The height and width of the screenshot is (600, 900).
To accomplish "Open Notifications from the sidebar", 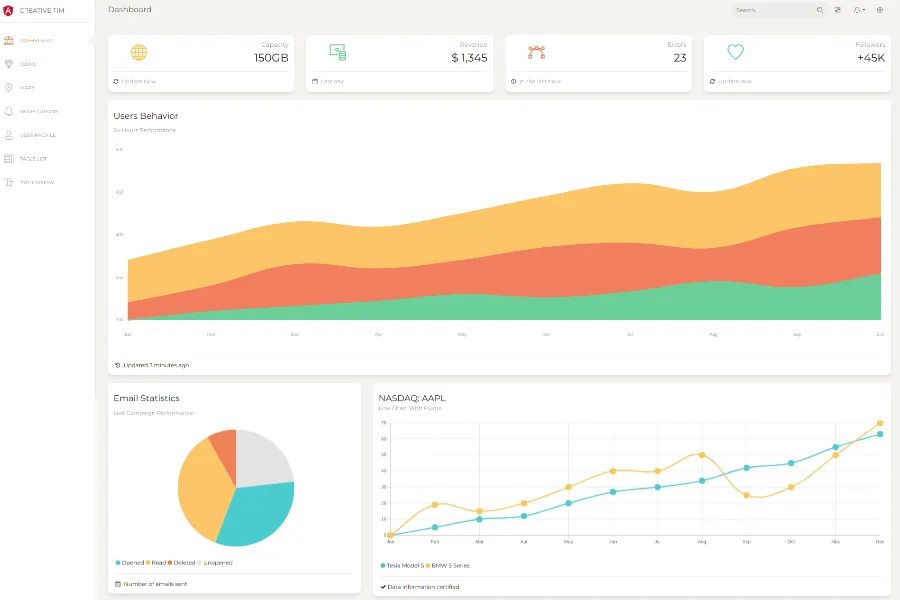I will point(38,111).
